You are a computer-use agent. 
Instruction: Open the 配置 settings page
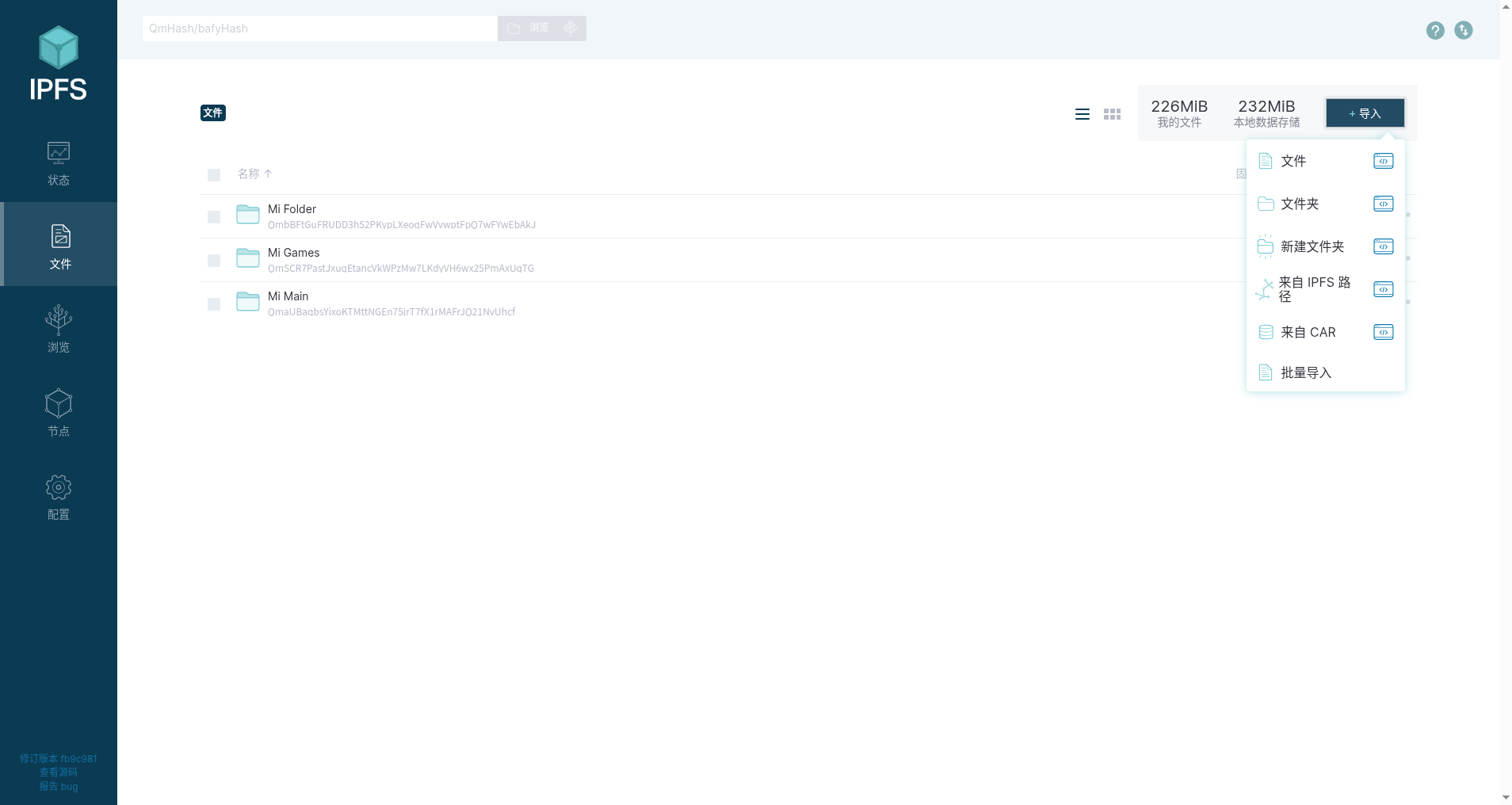[59, 496]
